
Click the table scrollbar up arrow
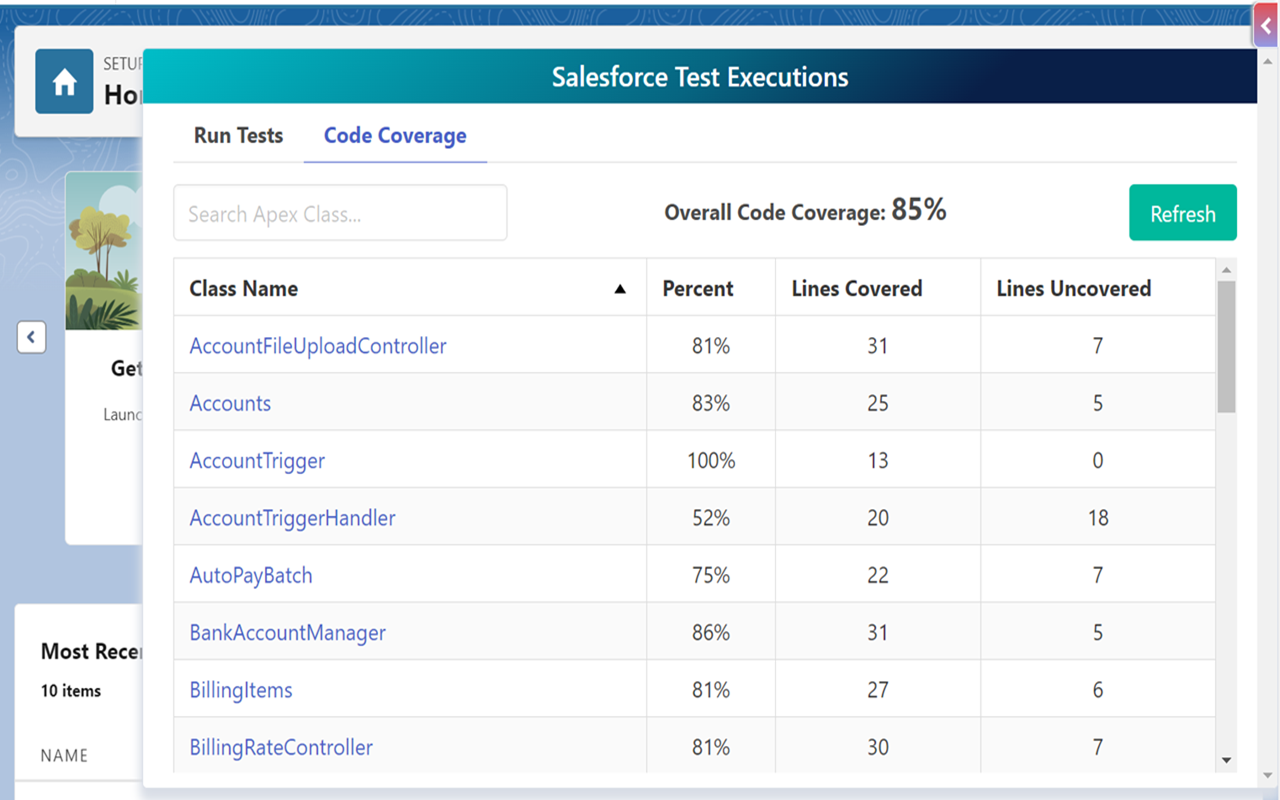[1227, 270]
